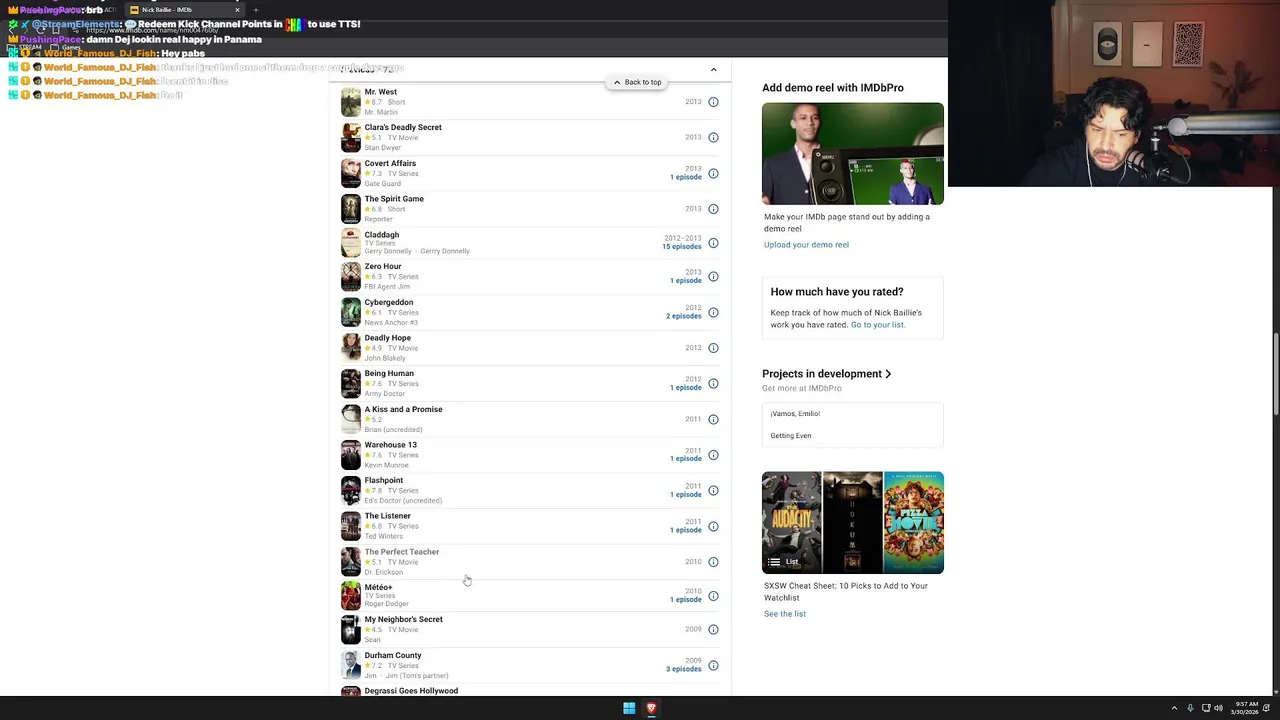
Task: Click Brave browser taskbar icon
Action: (651, 708)
